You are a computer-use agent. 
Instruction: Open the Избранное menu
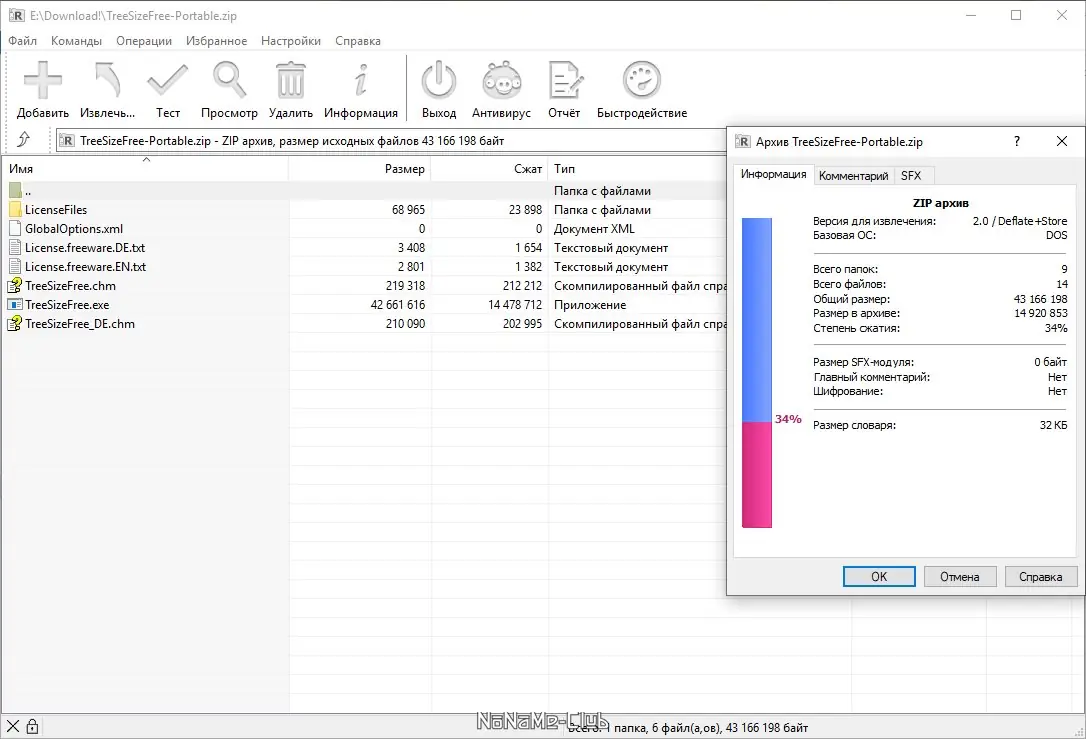pos(216,41)
